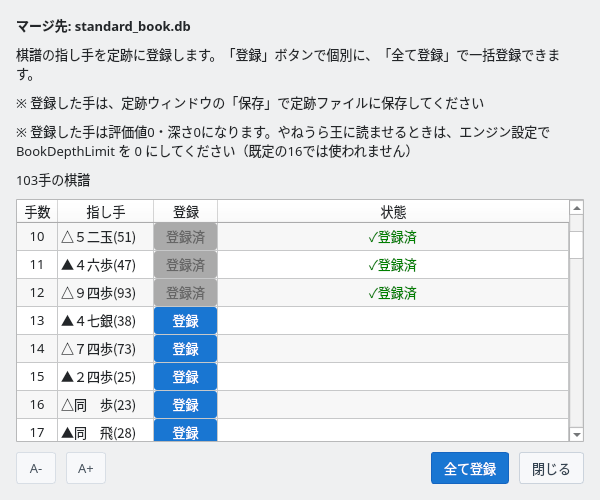The width and height of the screenshot is (600, 500).
Task: Click the 手数 column header
Action: pyautogui.click(x=37, y=212)
